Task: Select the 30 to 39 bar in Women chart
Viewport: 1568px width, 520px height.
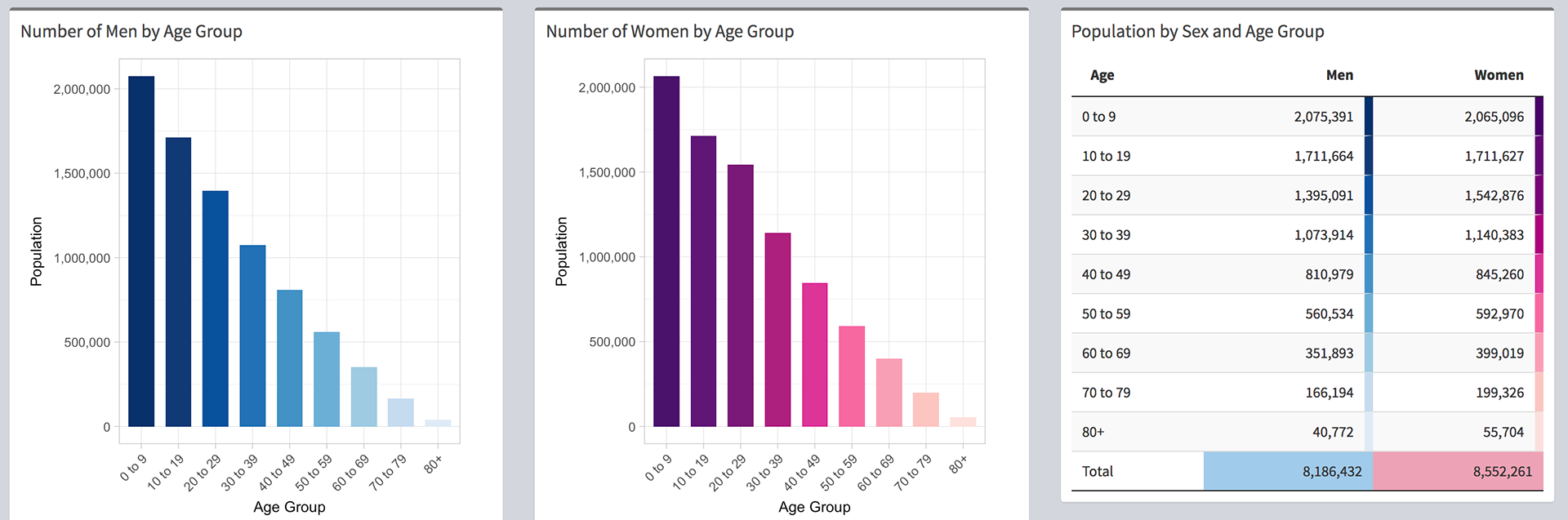Action: (x=777, y=330)
